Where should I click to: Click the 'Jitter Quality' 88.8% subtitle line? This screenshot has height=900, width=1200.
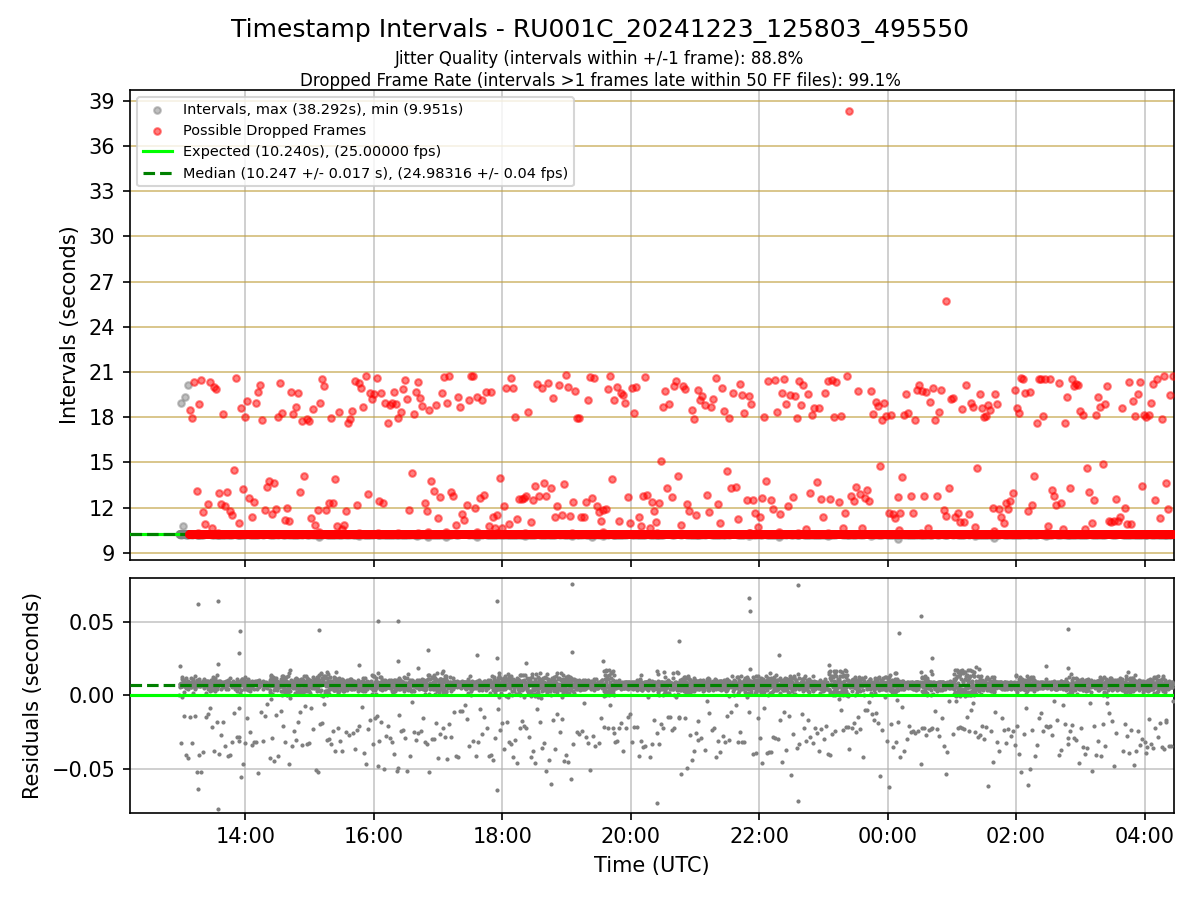point(599,59)
